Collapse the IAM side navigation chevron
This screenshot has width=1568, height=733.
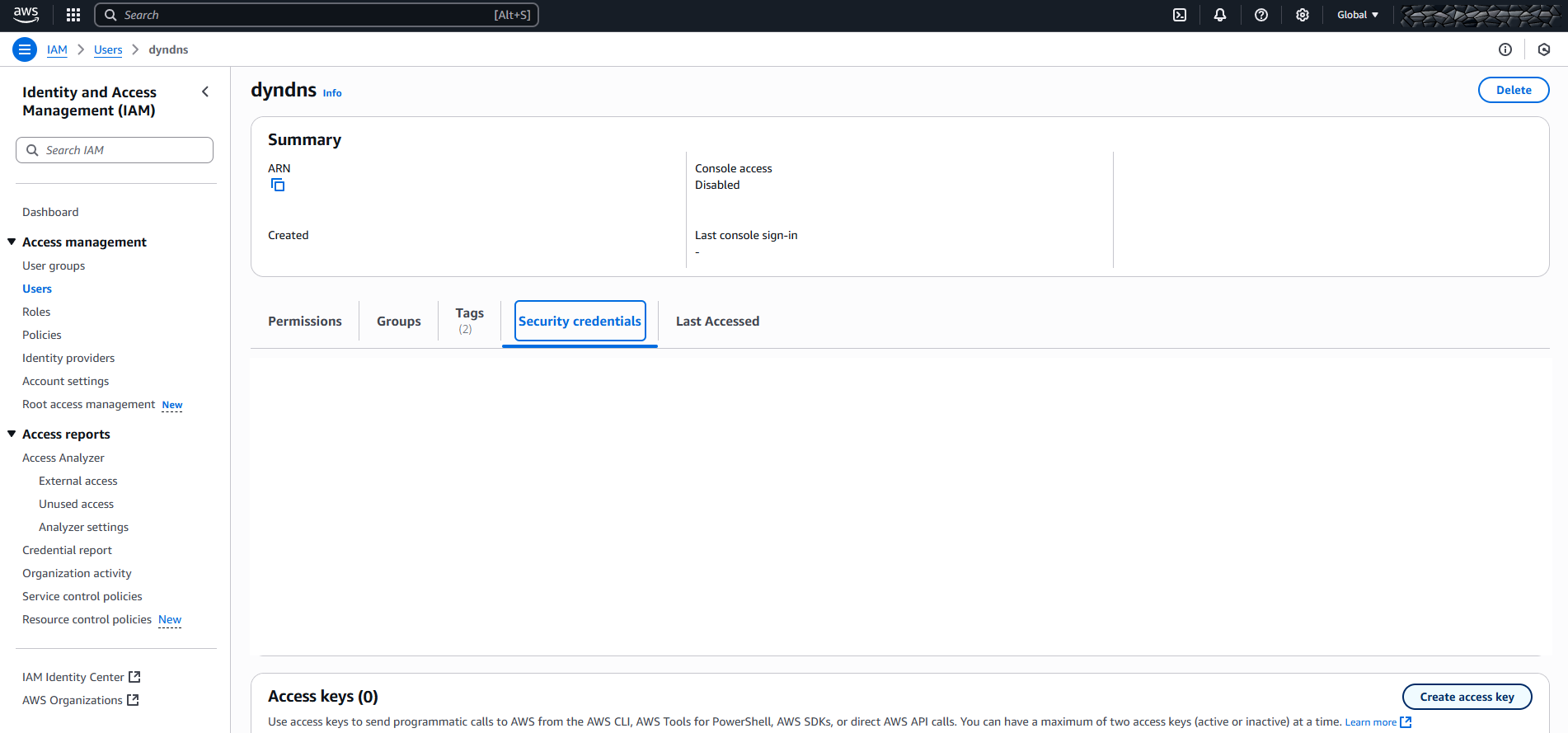(x=205, y=92)
